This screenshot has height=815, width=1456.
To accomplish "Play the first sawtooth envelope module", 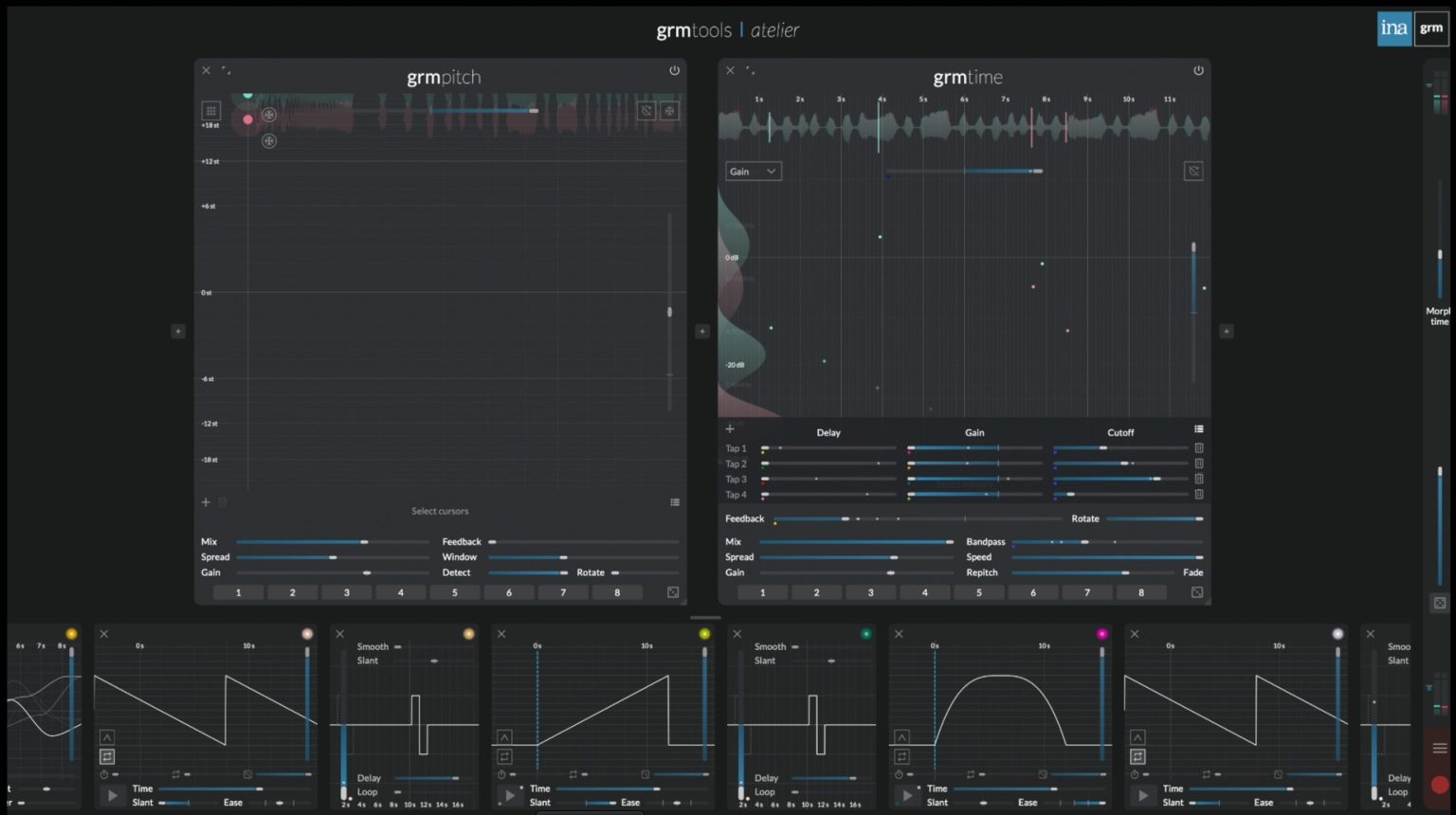I will [113, 796].
